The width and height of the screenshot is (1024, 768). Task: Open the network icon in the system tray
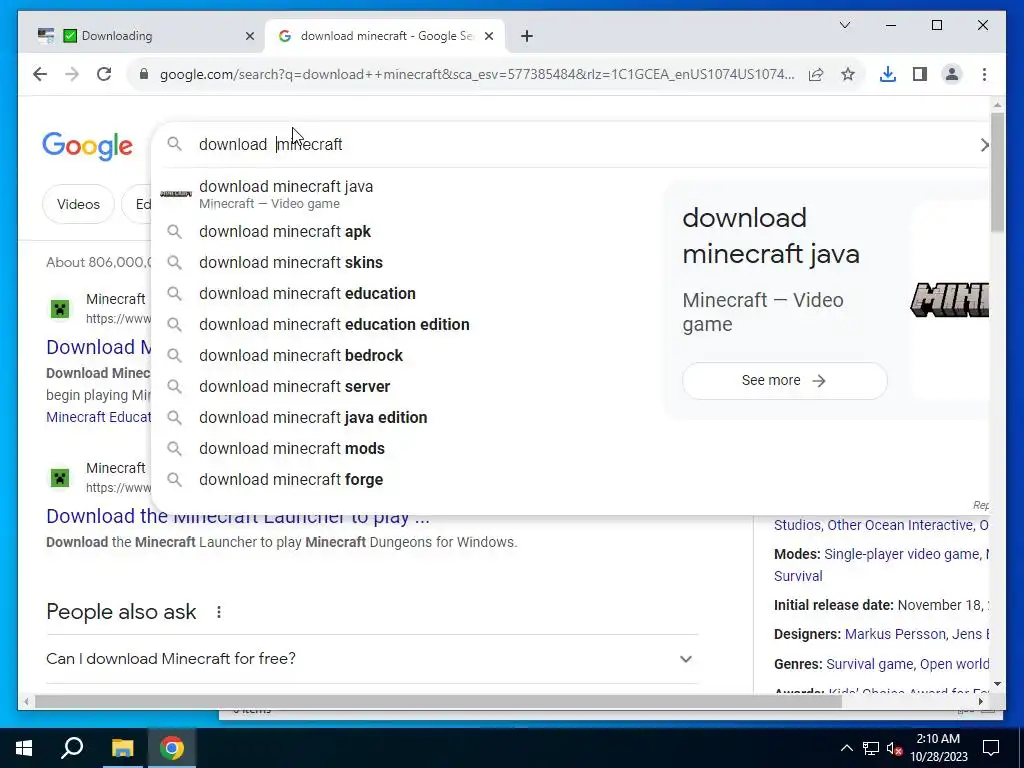871,748
